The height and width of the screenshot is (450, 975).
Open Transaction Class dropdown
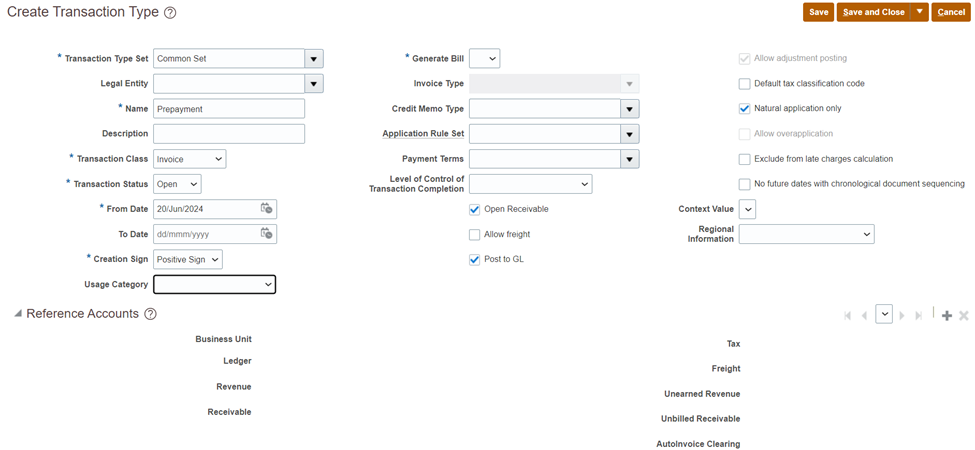[190, 159]
